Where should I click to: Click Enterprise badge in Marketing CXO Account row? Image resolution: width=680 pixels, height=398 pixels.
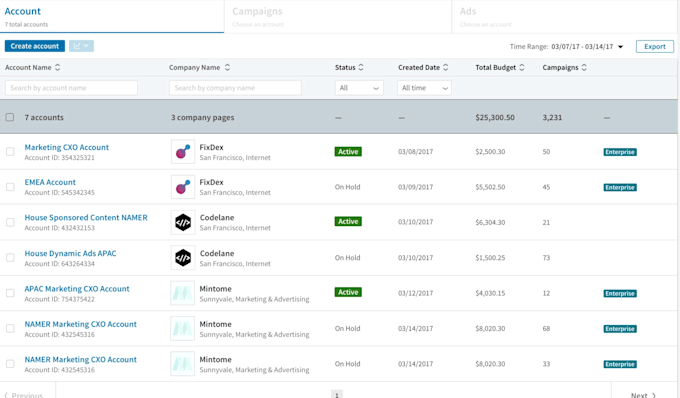pyautogui.click(x=620, y=152)
